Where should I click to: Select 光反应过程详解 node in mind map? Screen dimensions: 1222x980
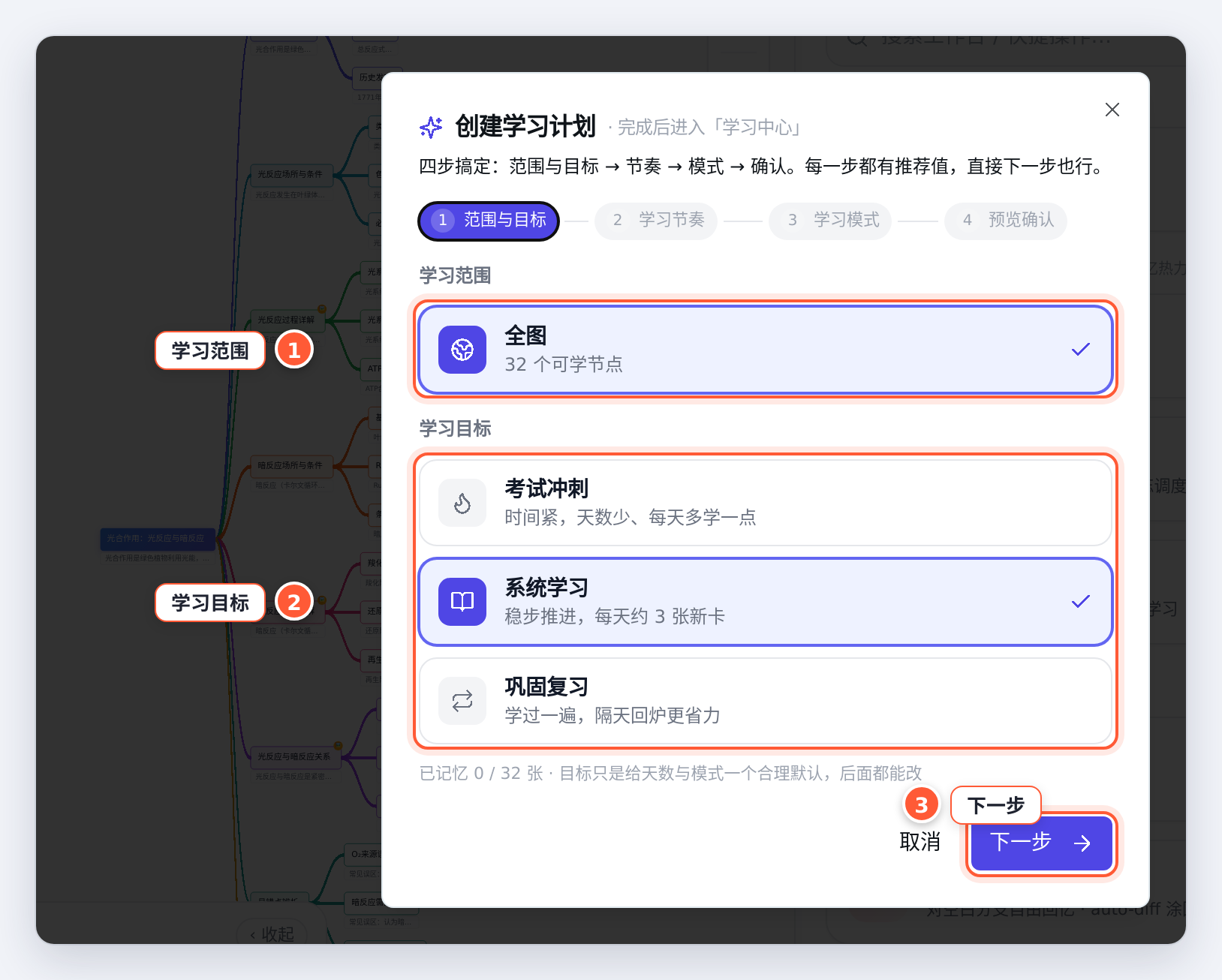[x=287, y=320]
